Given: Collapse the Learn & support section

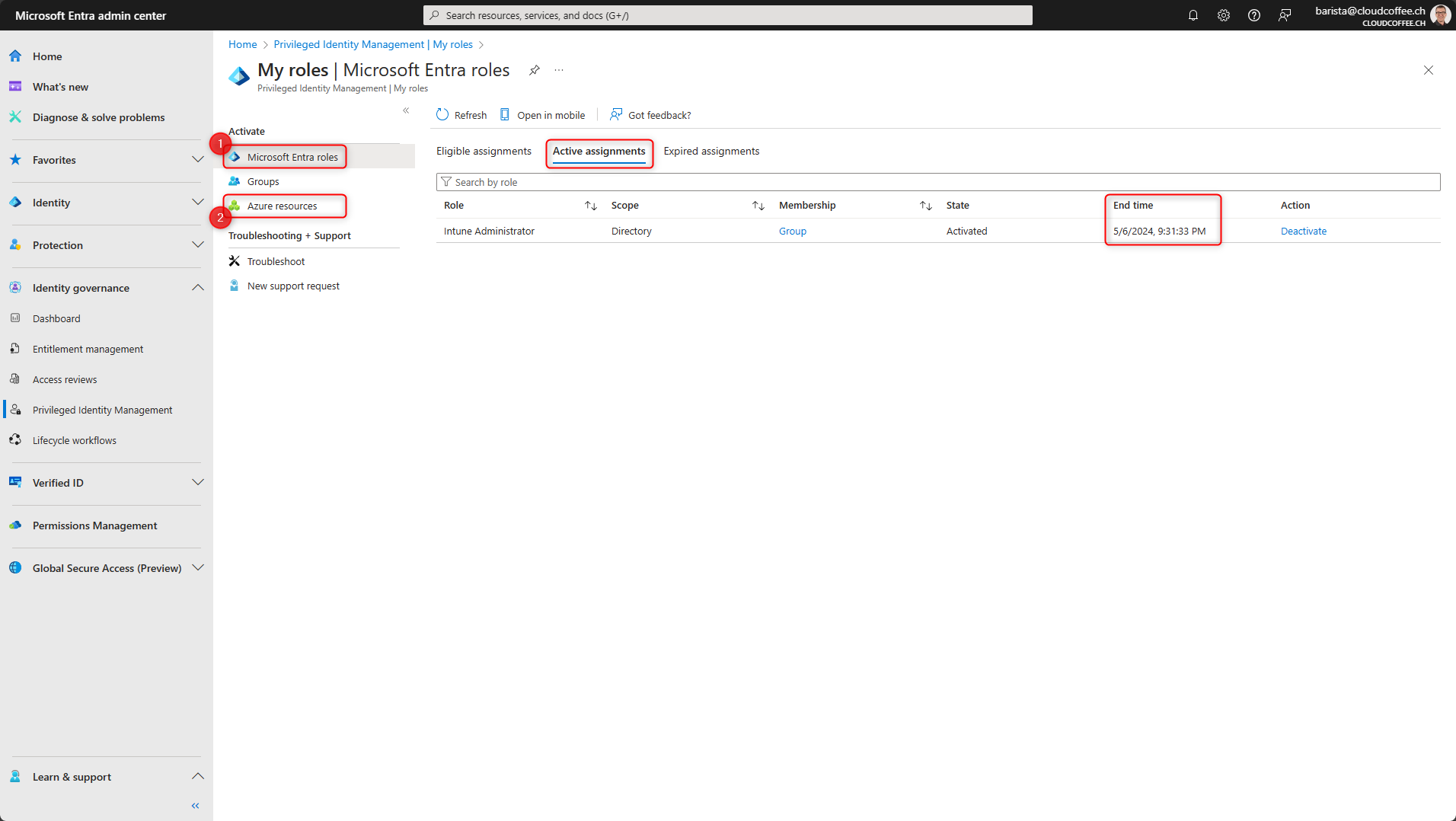Looking at the screenshot, I should (198, 777).
